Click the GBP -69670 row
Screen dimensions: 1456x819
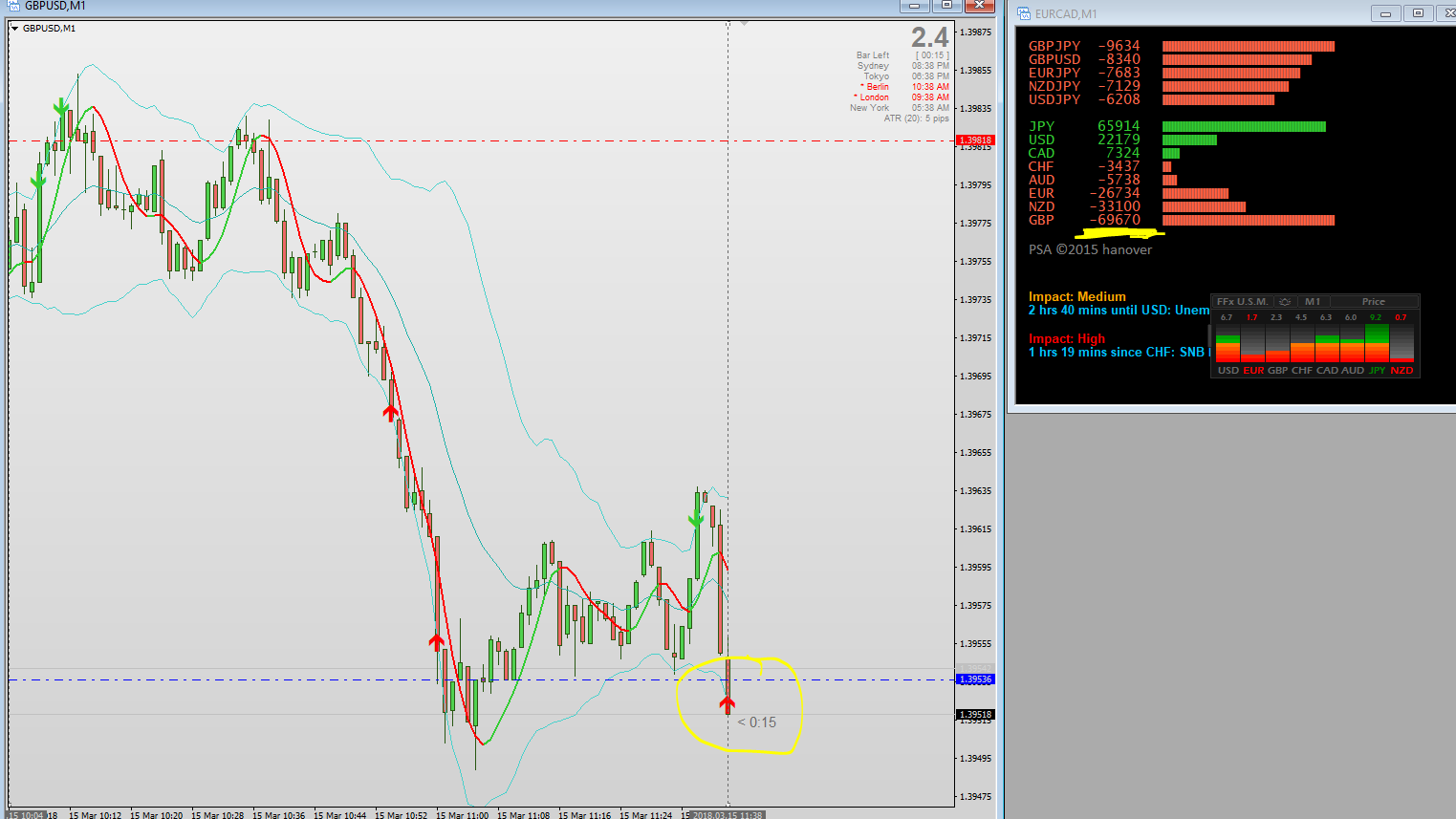(1181, 220)
